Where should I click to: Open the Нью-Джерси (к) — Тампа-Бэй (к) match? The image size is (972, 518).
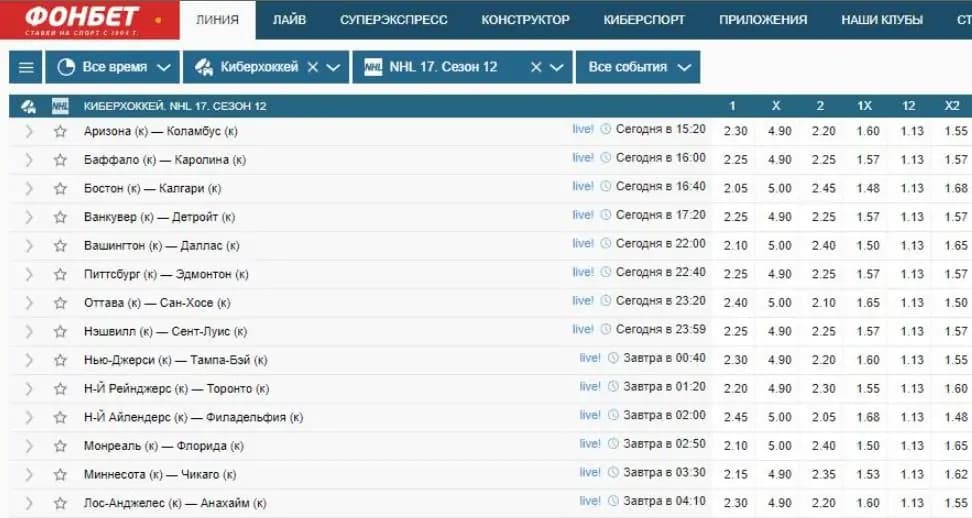pos(176,360)
